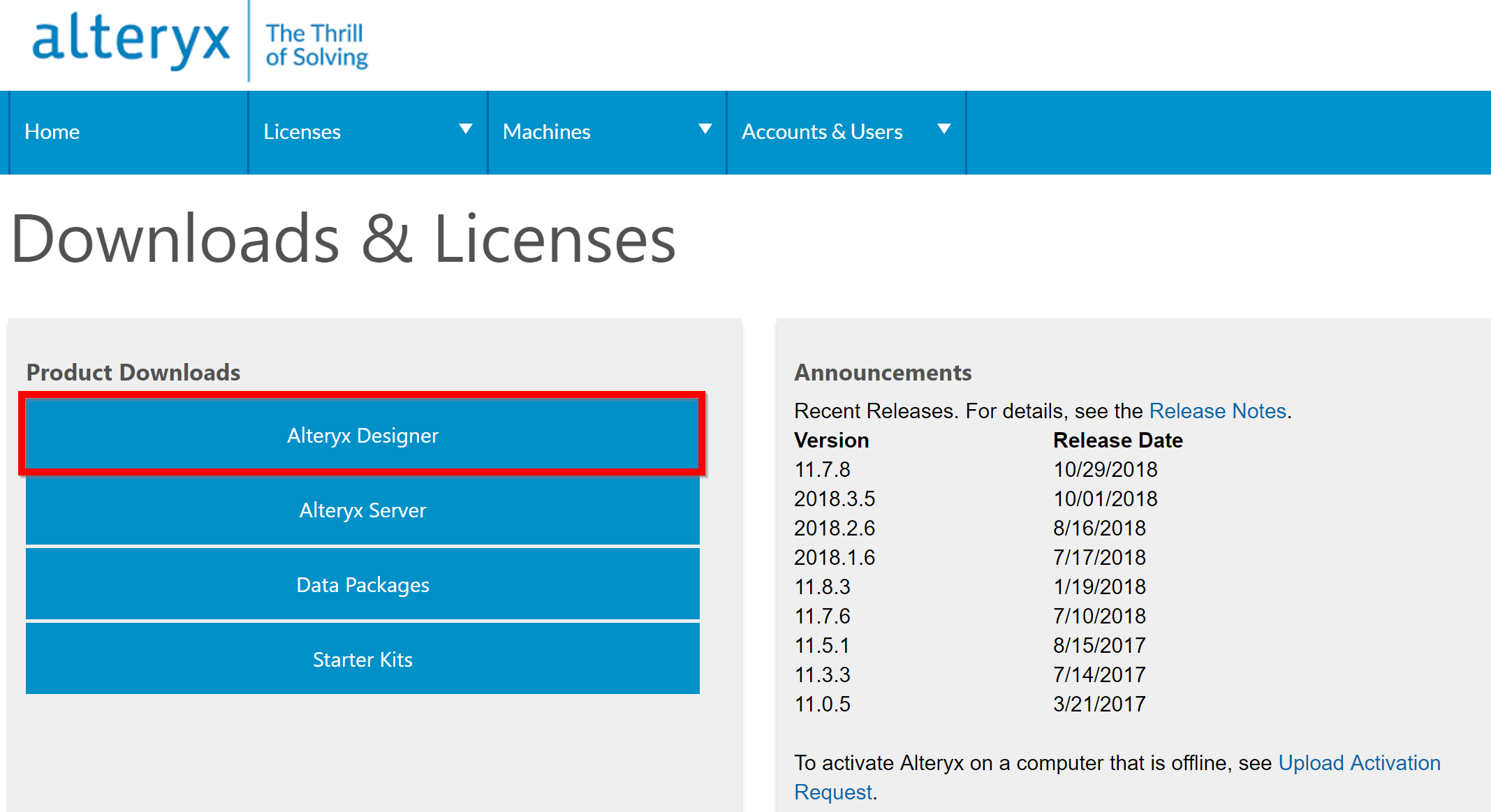Click the Alteryx Server download button
This screenshot has width=1491, height=812.
tap(362, 510)
